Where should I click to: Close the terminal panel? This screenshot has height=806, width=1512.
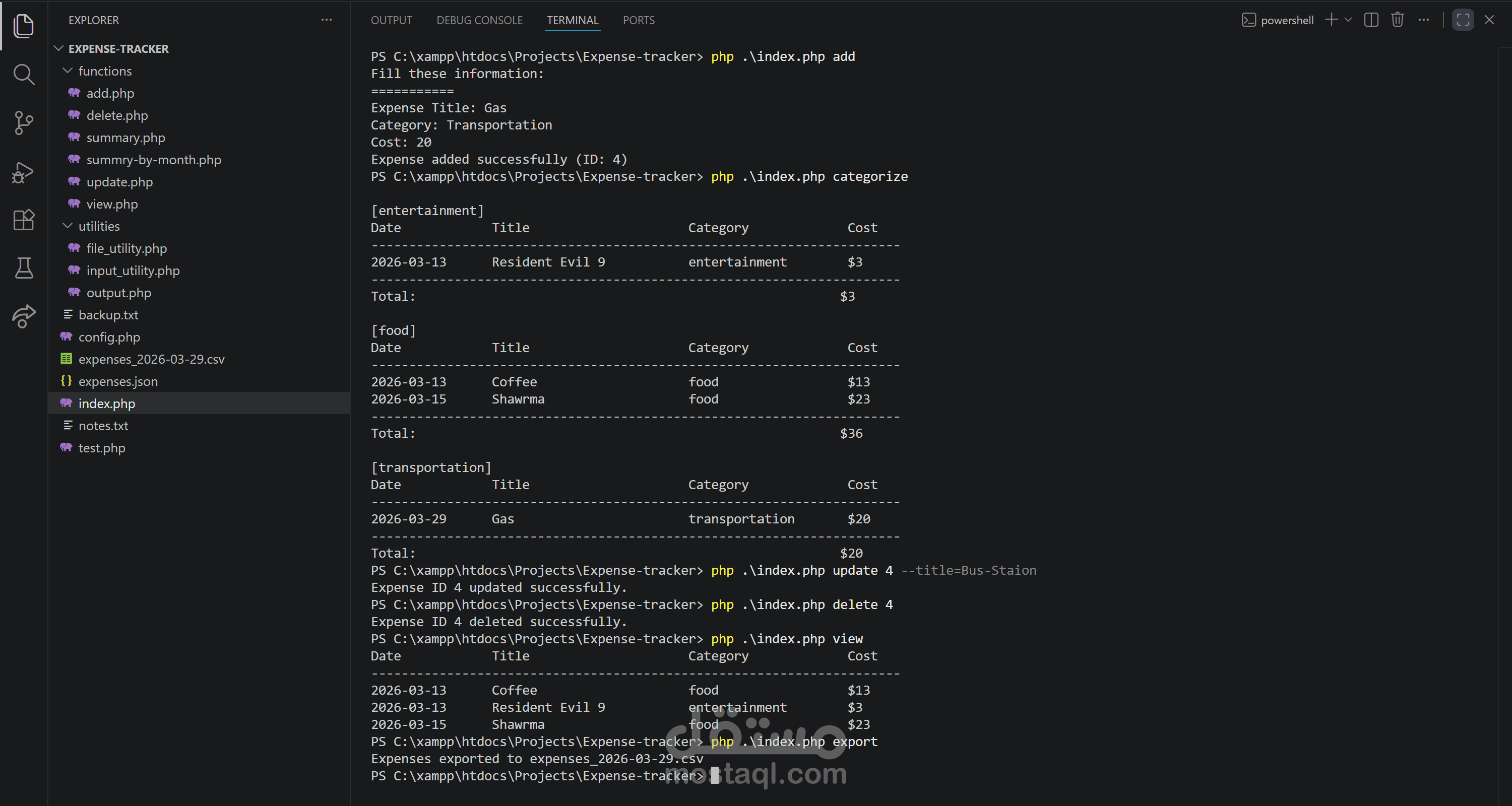(x=1489, y=20)
